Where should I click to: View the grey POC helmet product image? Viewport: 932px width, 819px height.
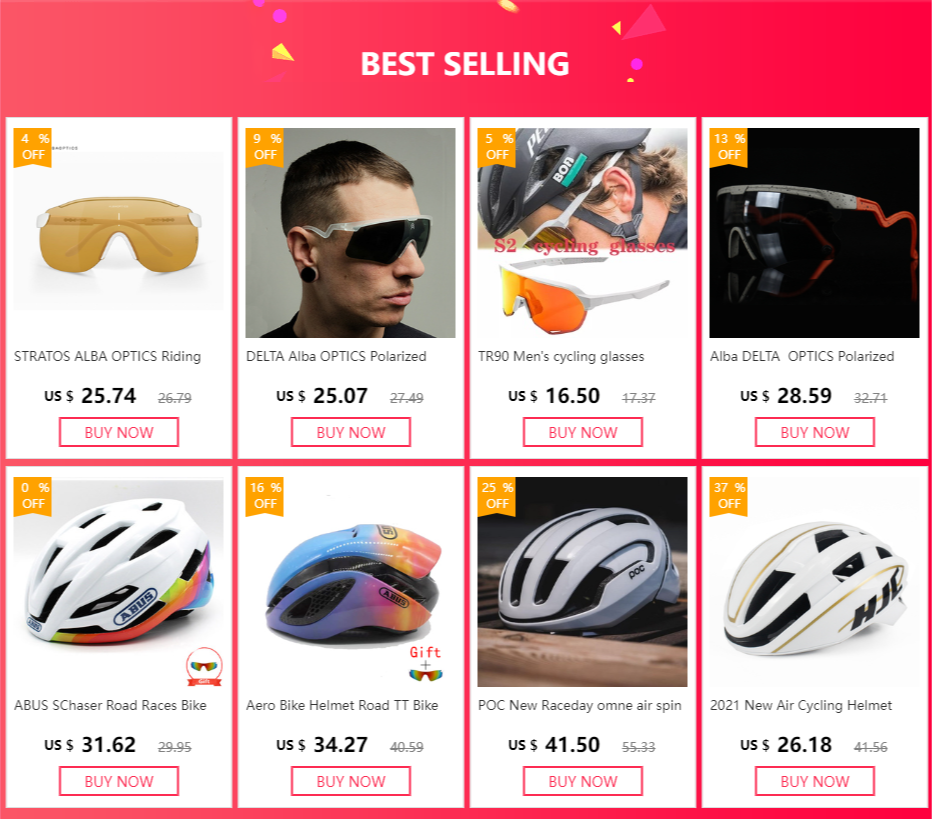pos(583,582)
